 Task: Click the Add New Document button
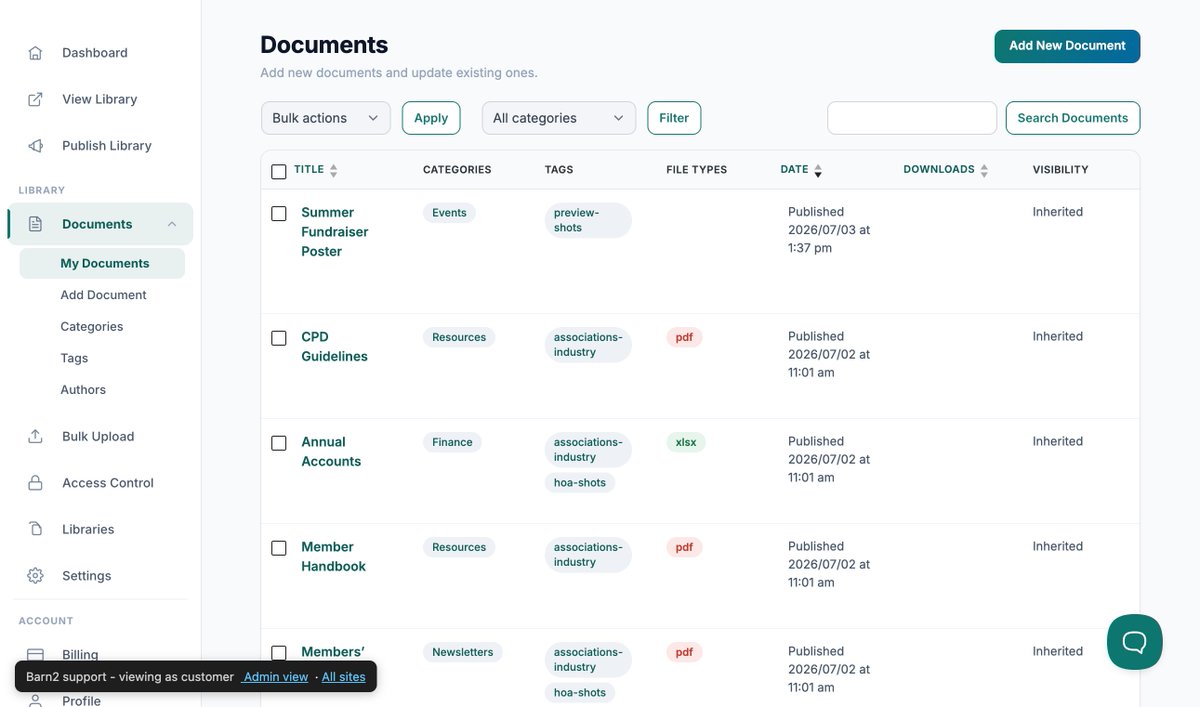pyautogui.click(x=1067, y=46)
